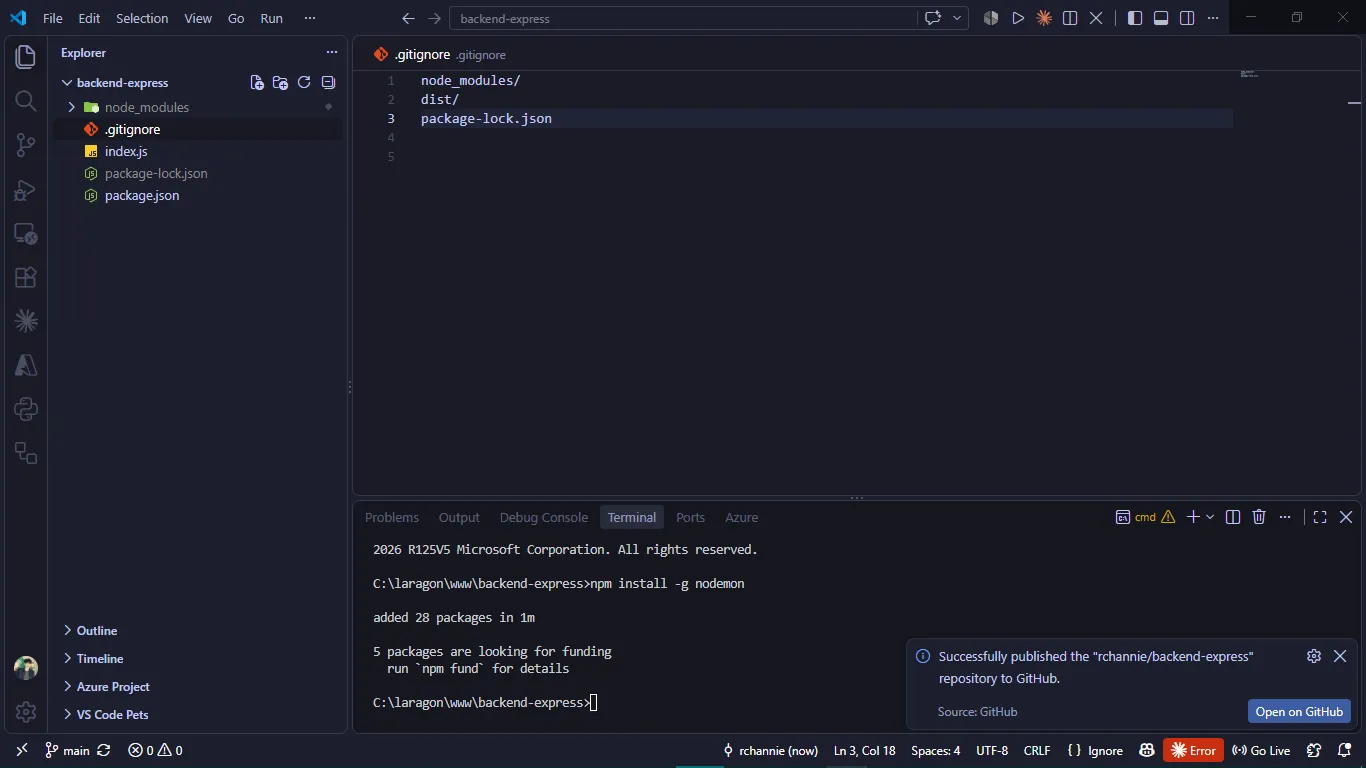
Task: Click the Run play icon in title bar
Action: 1018,18
